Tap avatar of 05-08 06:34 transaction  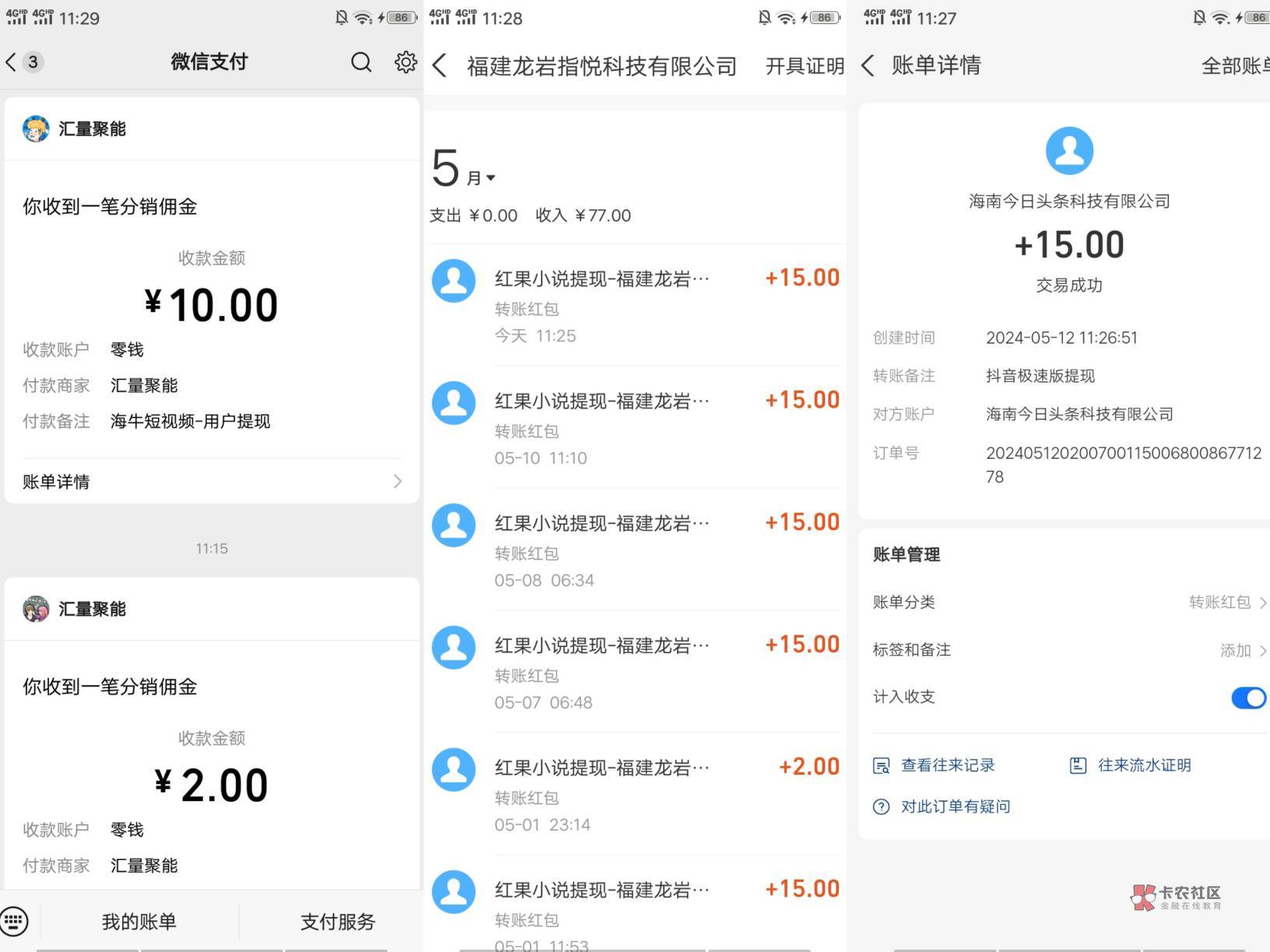454,525
